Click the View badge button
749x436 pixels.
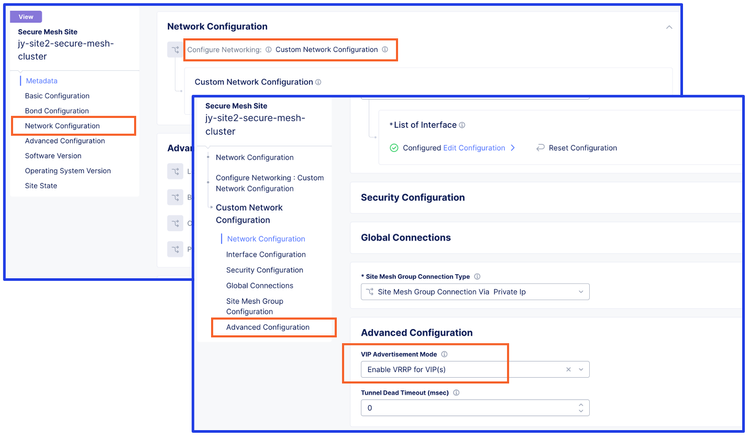(x=25, y=17)
